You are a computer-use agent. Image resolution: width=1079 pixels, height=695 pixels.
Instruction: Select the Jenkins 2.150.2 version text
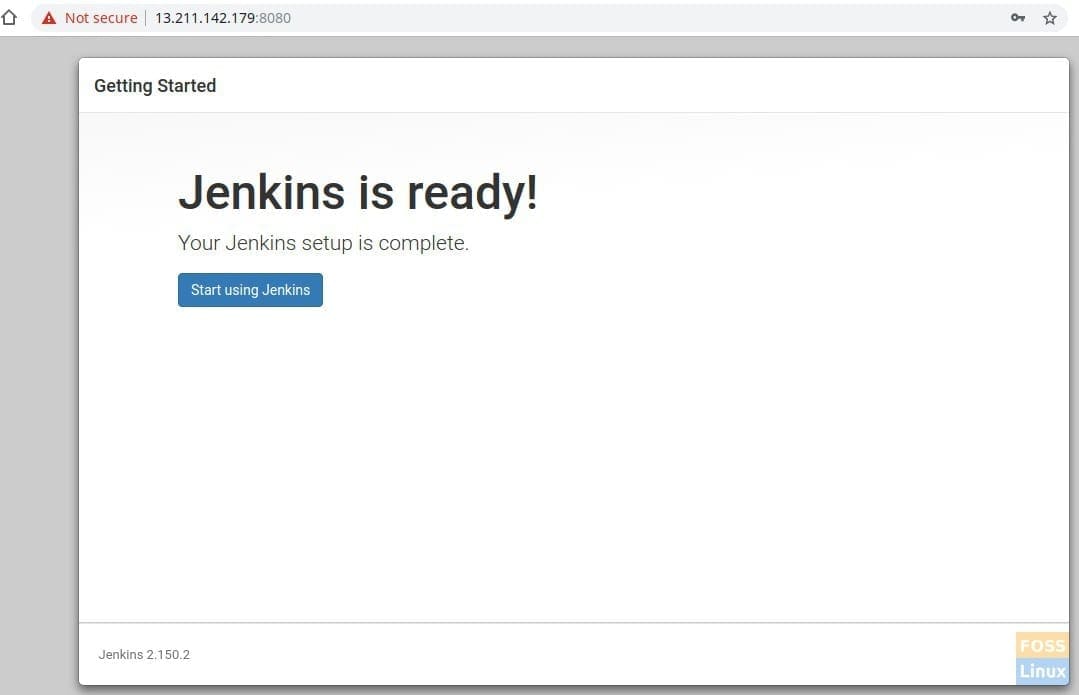pyautogui.click(x=144, y=654)
